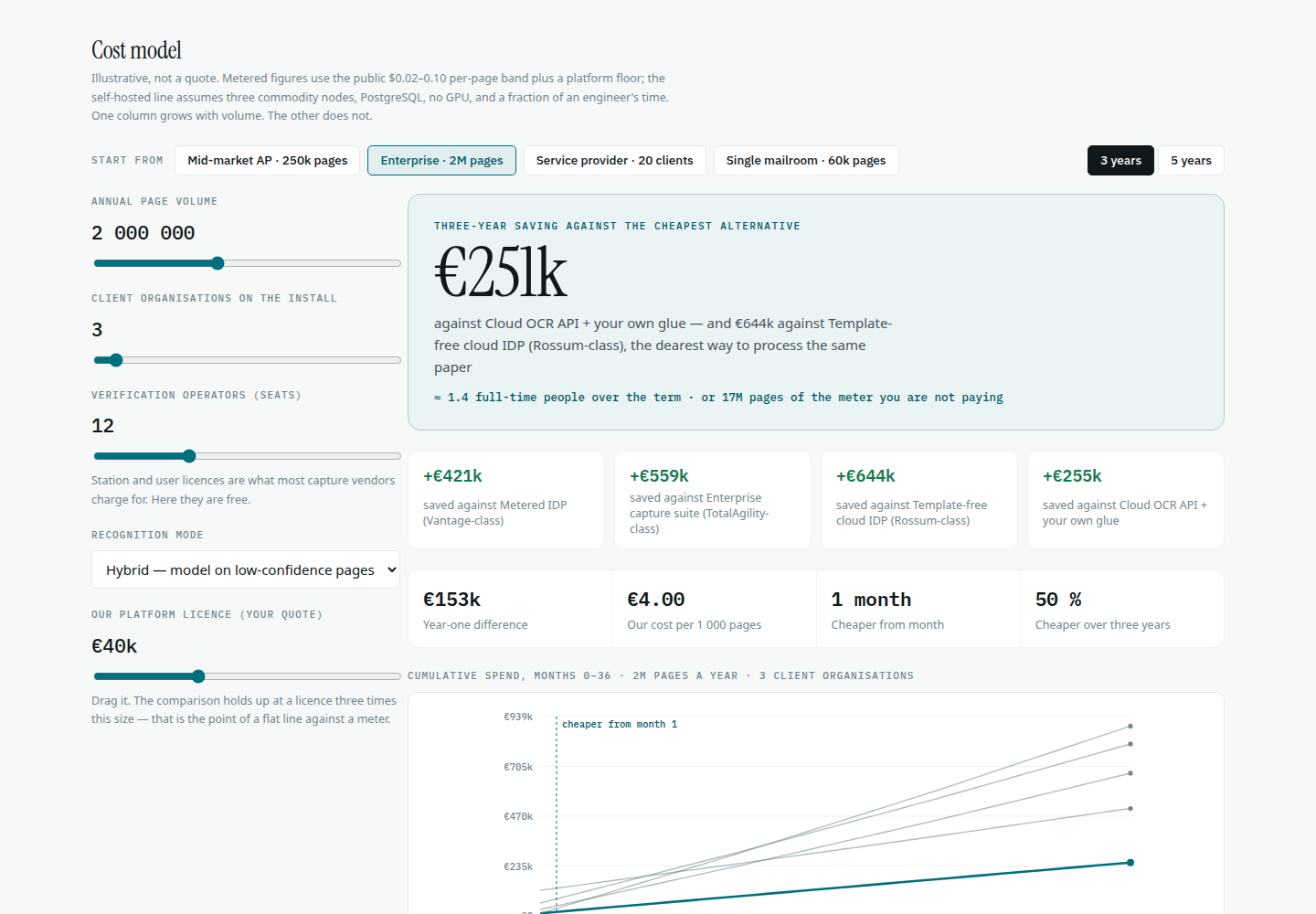Click the seats value 12
Screen dimensions: 1316x914
coord(102,426)
